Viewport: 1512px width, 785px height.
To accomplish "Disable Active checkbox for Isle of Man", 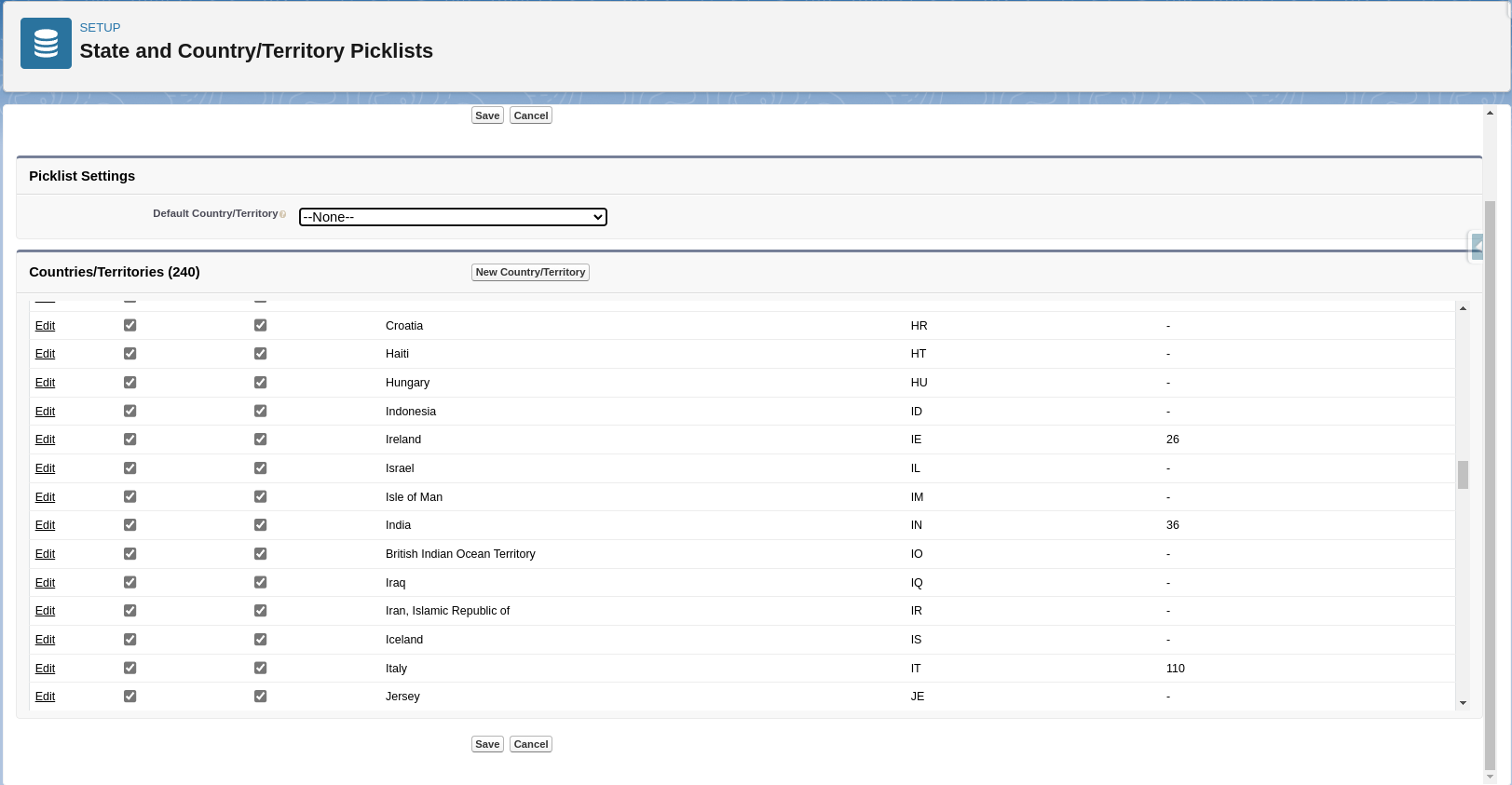I will (129, 496).
